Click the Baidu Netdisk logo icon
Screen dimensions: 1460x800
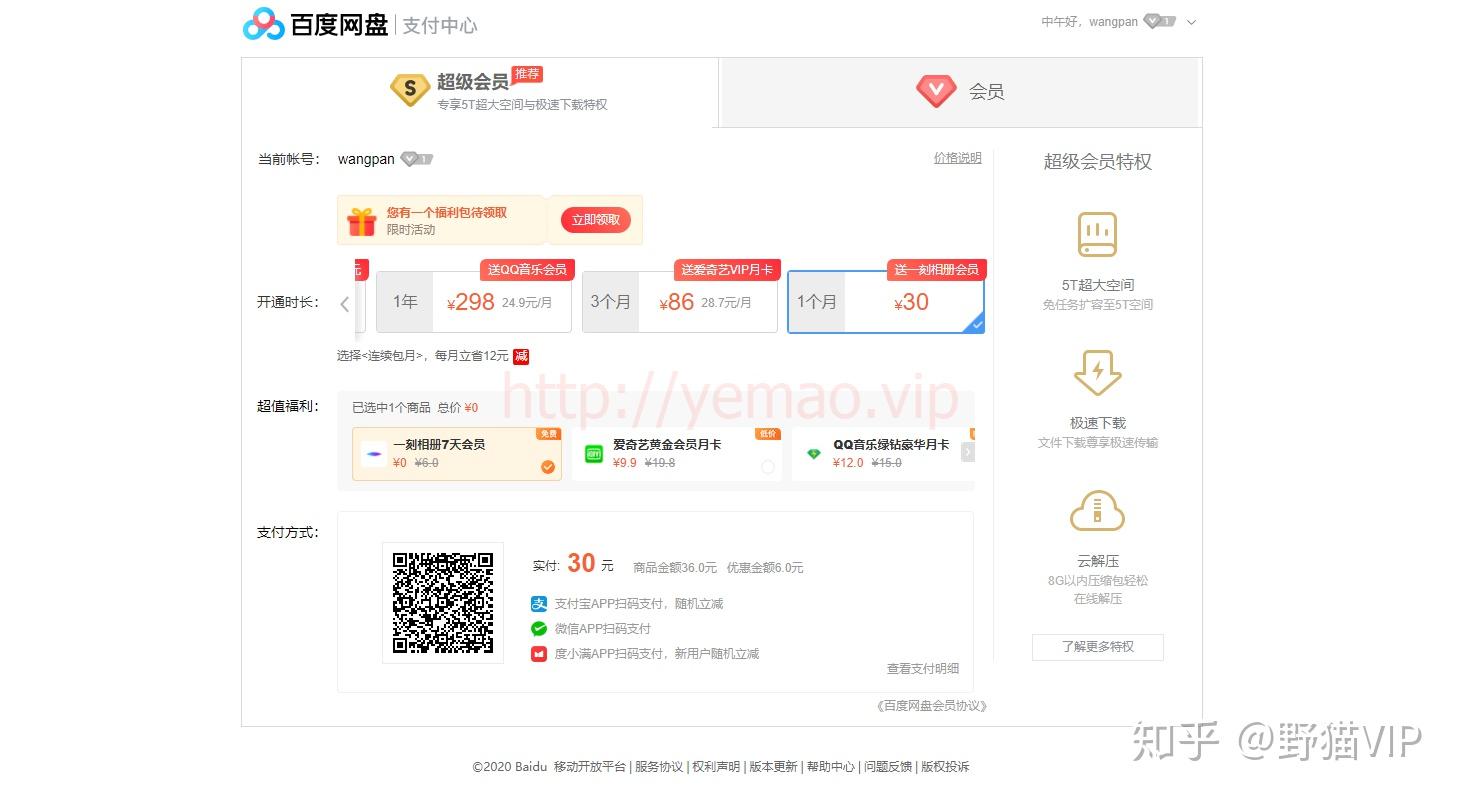tap(264, 24)
